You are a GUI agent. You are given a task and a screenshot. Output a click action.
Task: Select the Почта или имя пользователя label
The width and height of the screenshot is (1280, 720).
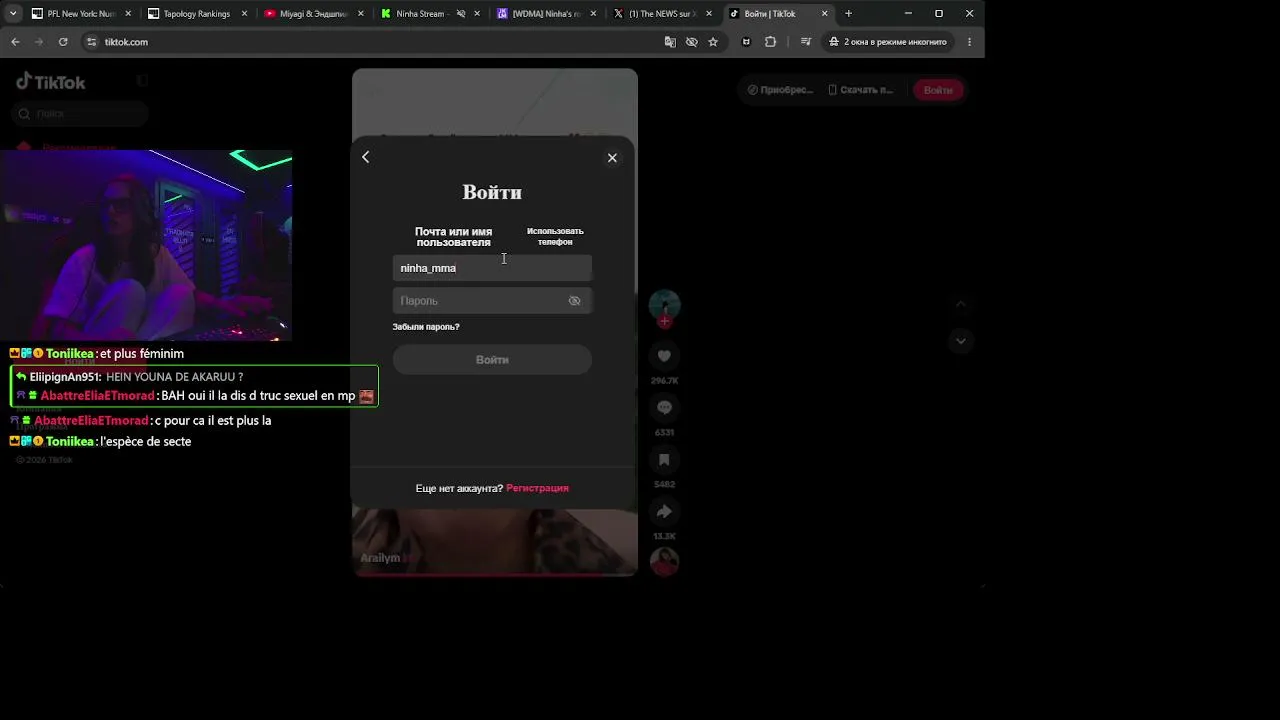tap(453, 237)
